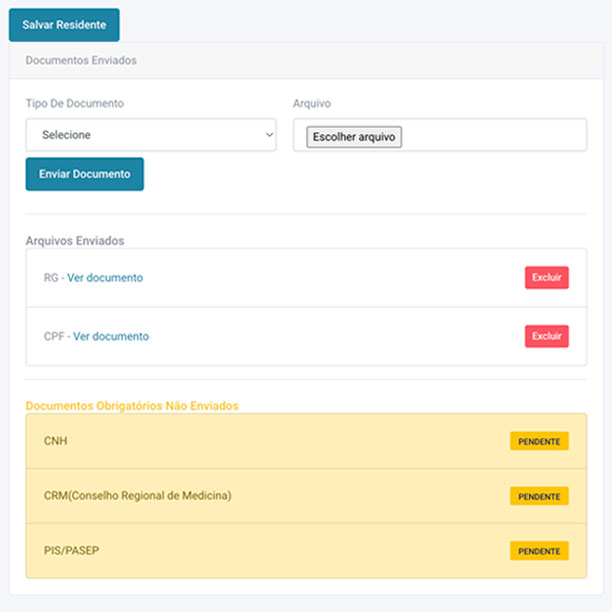Click the Documentos Enviados panel header
612x612 pixels.
pyautogui.click(x=81, y=60)
